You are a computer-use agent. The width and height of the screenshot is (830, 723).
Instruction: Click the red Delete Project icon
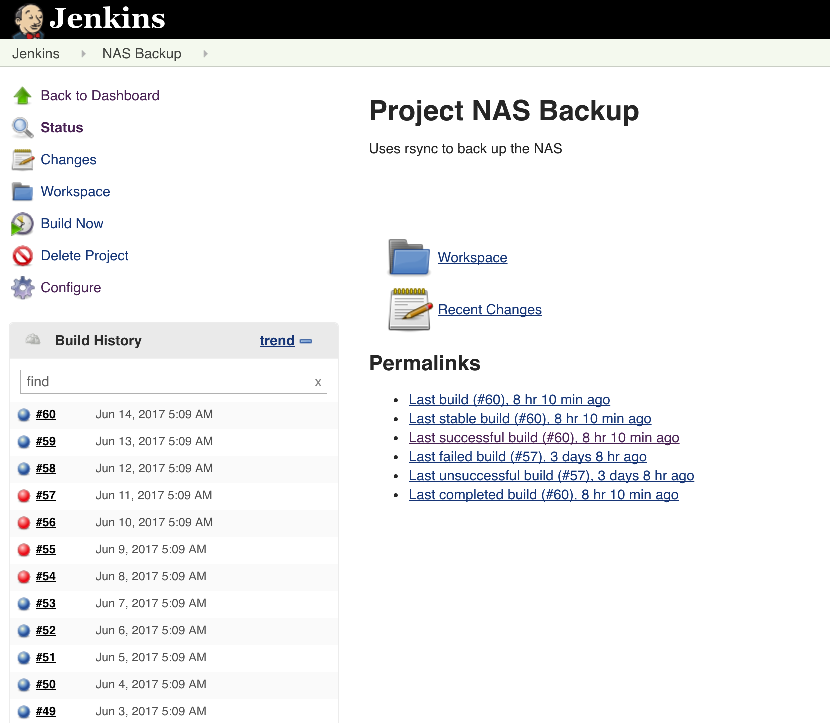23,256
